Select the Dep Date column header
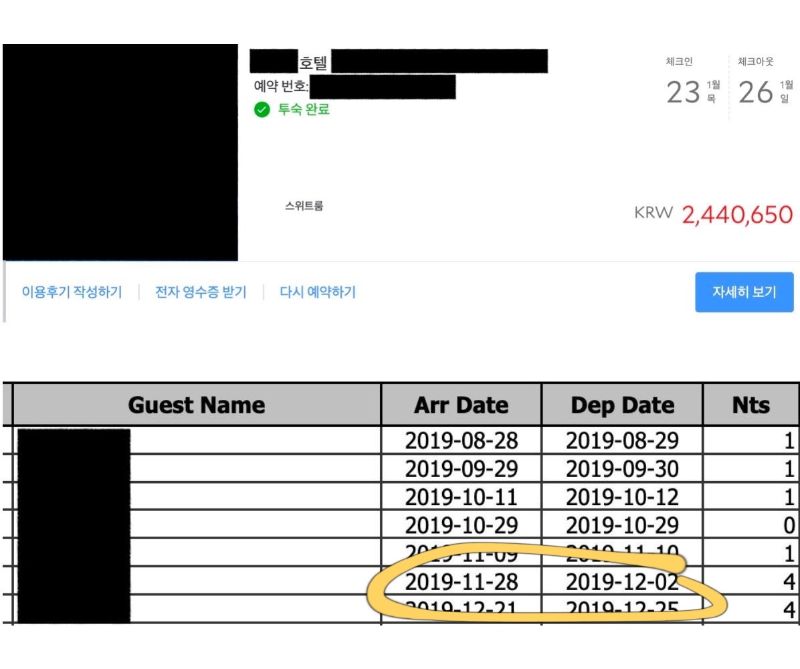 coord(622,405)
